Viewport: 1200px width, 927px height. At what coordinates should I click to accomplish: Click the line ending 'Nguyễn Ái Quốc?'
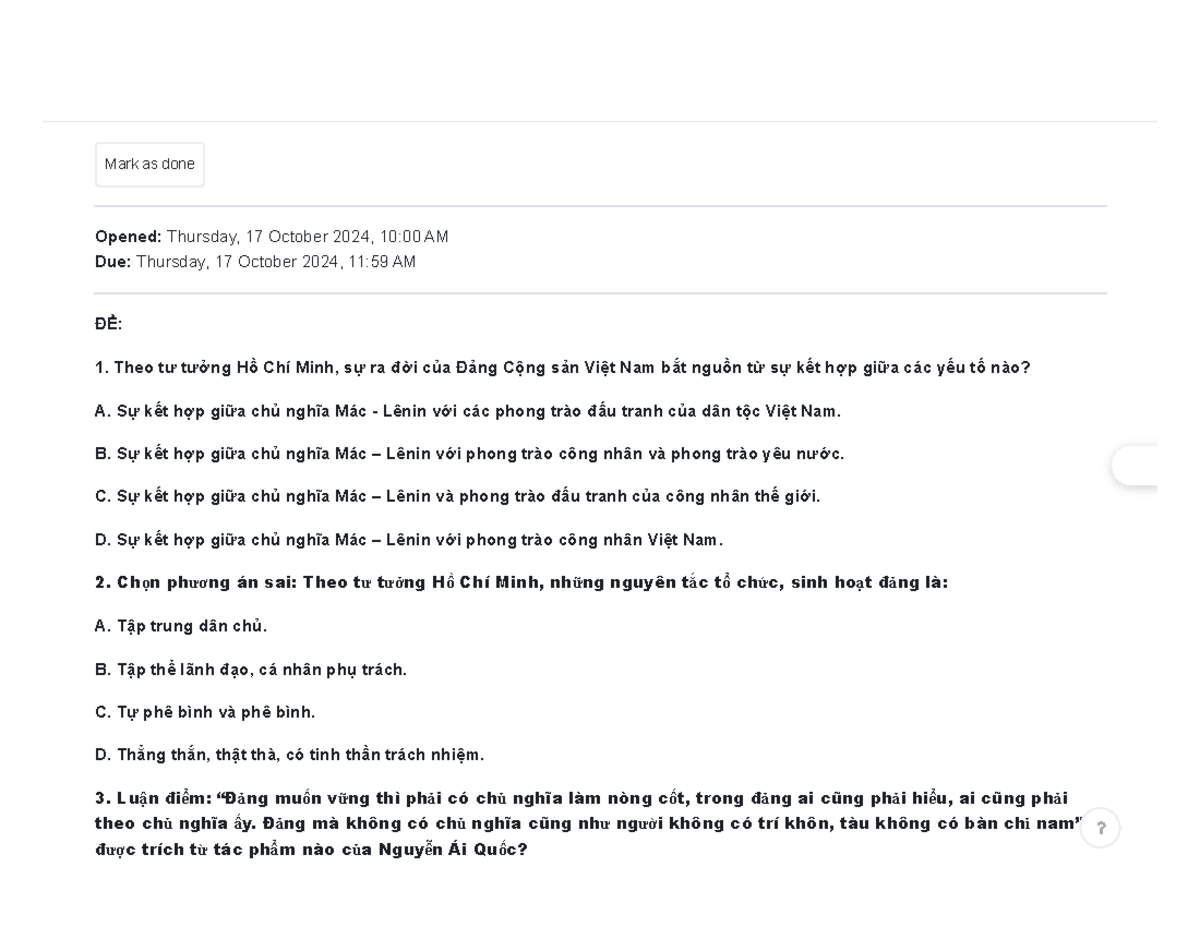pos(311,850)
